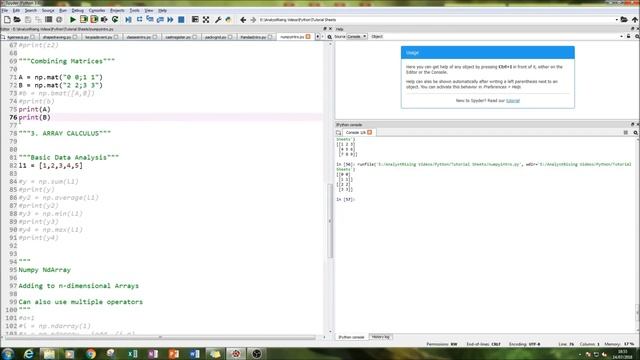The width and height of the screenshot is (640, 360).
Task: Click the editor tab browse arrow button
Action: [318, 37]
